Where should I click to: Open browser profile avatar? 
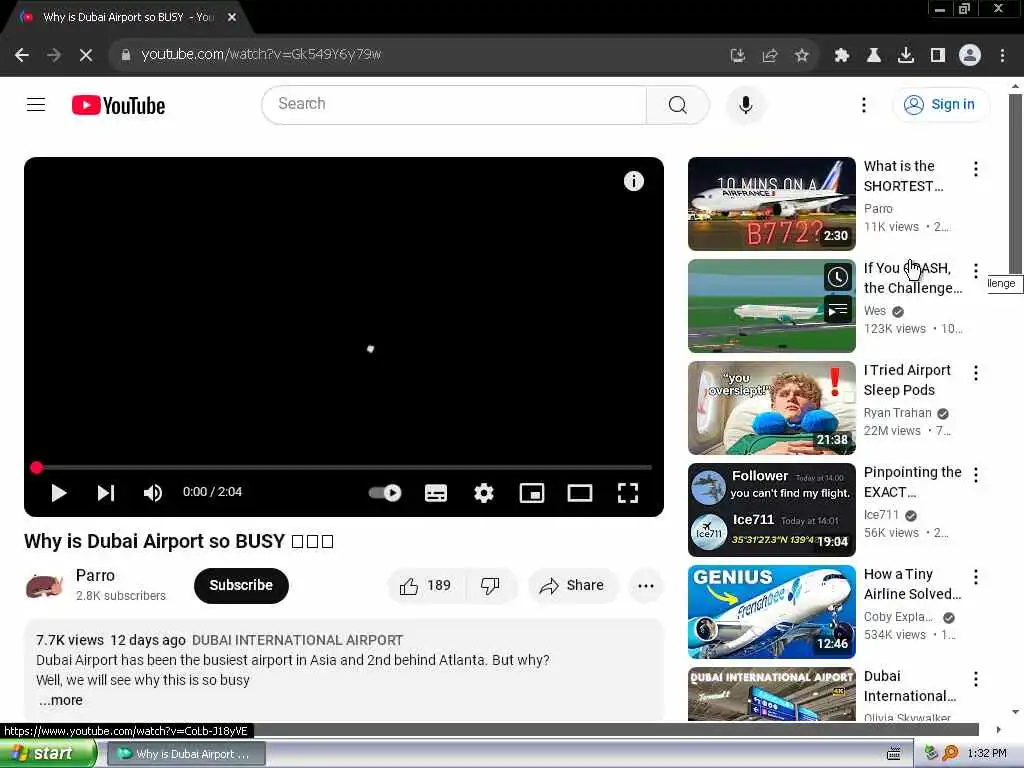[970, 56]
